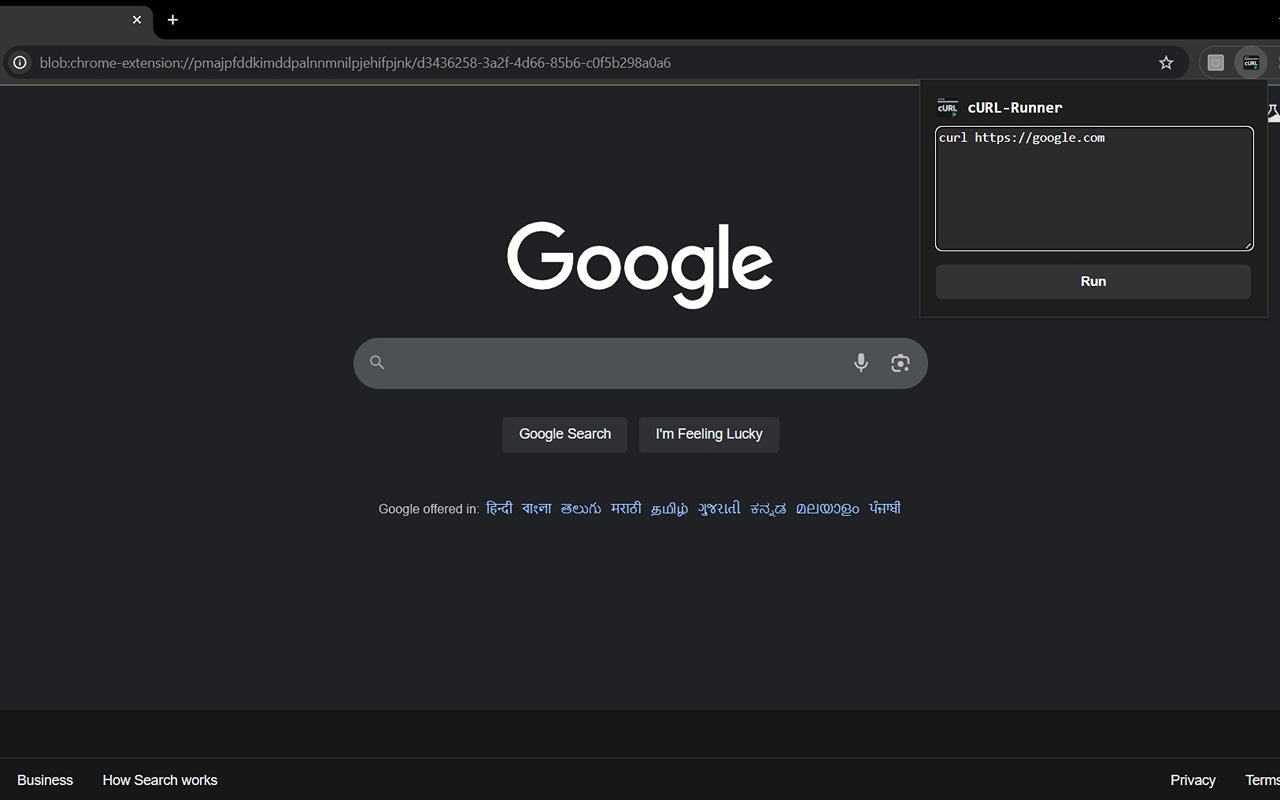1280x800 pixels.
Task: View site information icon in address bar
Action: [x=19, y=63]
